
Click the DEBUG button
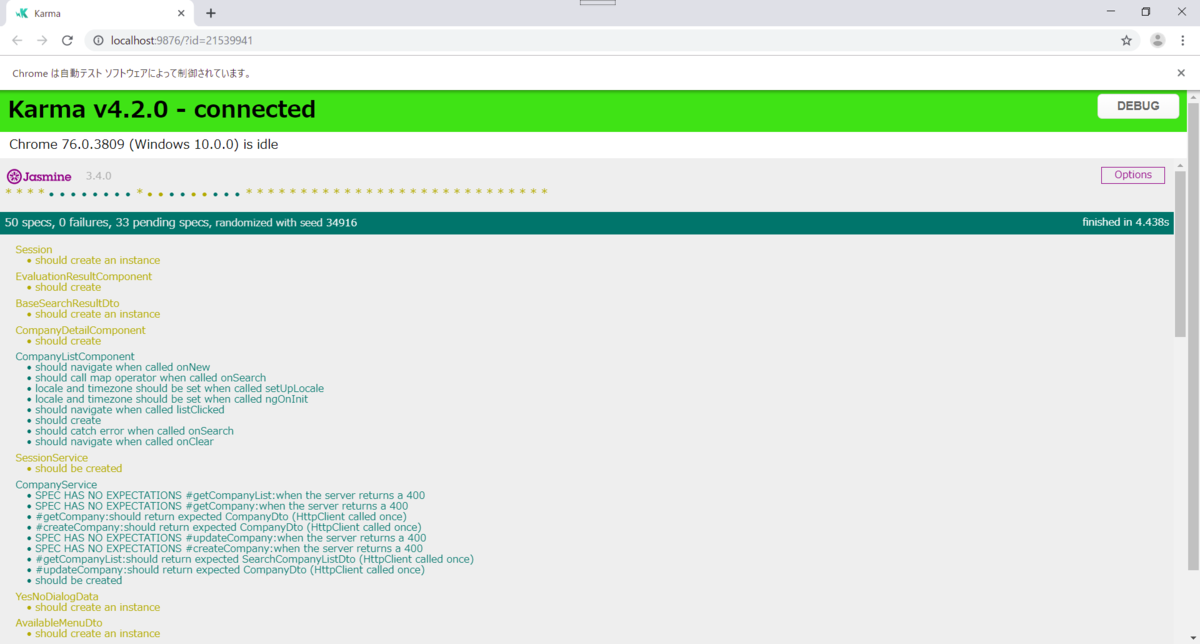pos(1138,106)
